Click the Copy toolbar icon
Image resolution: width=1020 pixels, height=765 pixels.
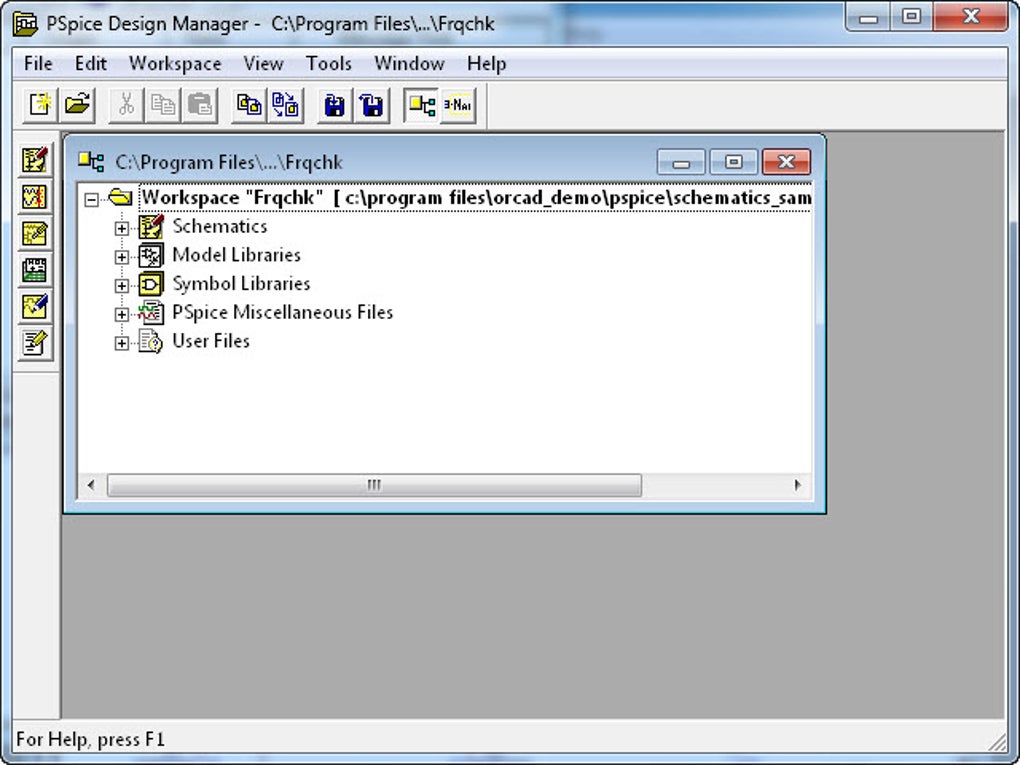[x=163, y=105]
